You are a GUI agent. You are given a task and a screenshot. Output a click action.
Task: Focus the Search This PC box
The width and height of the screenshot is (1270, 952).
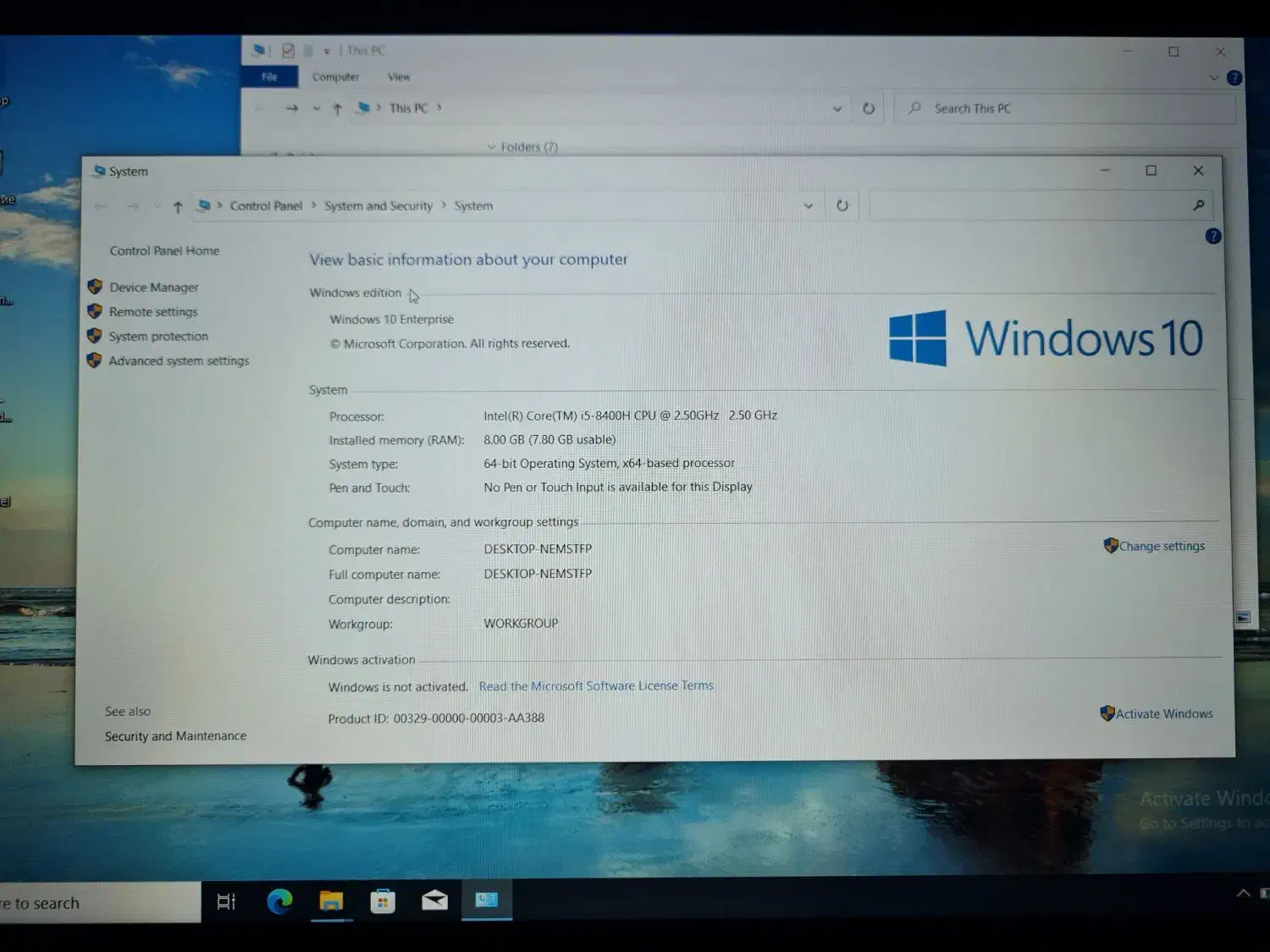[1064, 108]
